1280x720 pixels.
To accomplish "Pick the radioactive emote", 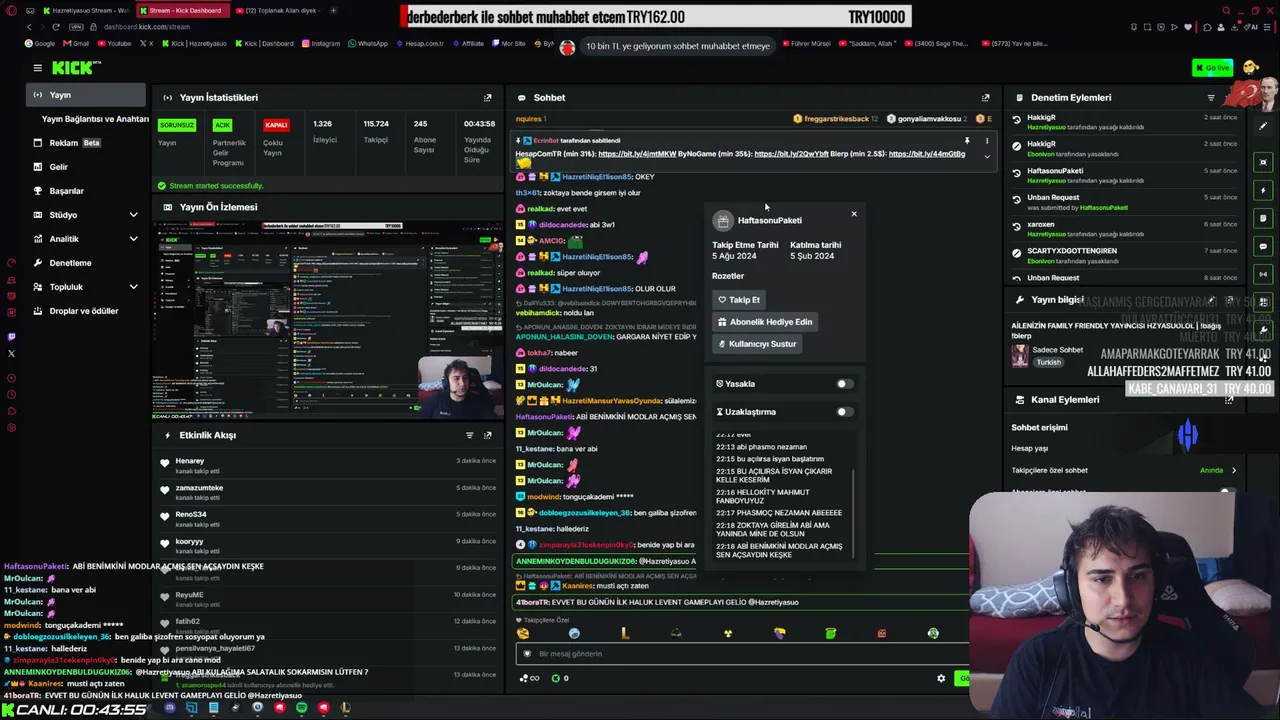I will tap(728, 633).
